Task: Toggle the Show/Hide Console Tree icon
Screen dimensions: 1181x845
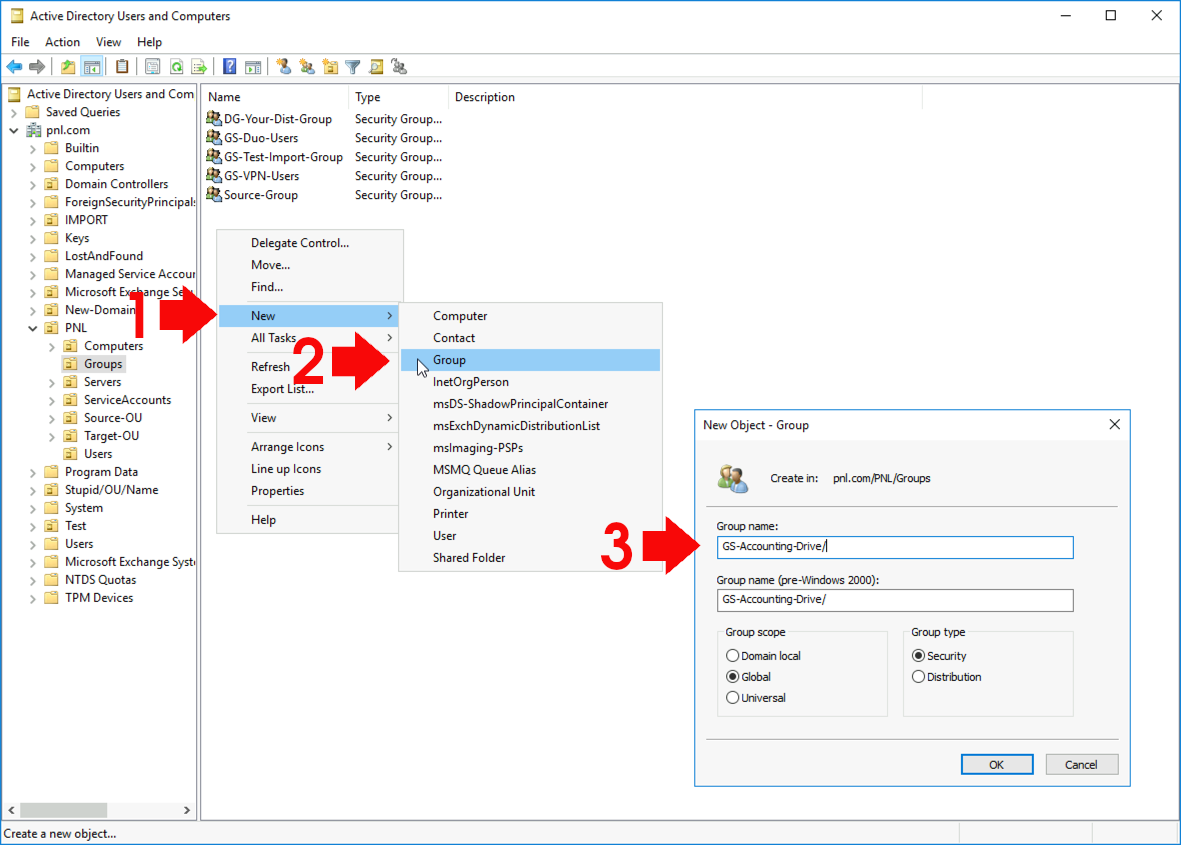Action: click(x=91, y=66)
